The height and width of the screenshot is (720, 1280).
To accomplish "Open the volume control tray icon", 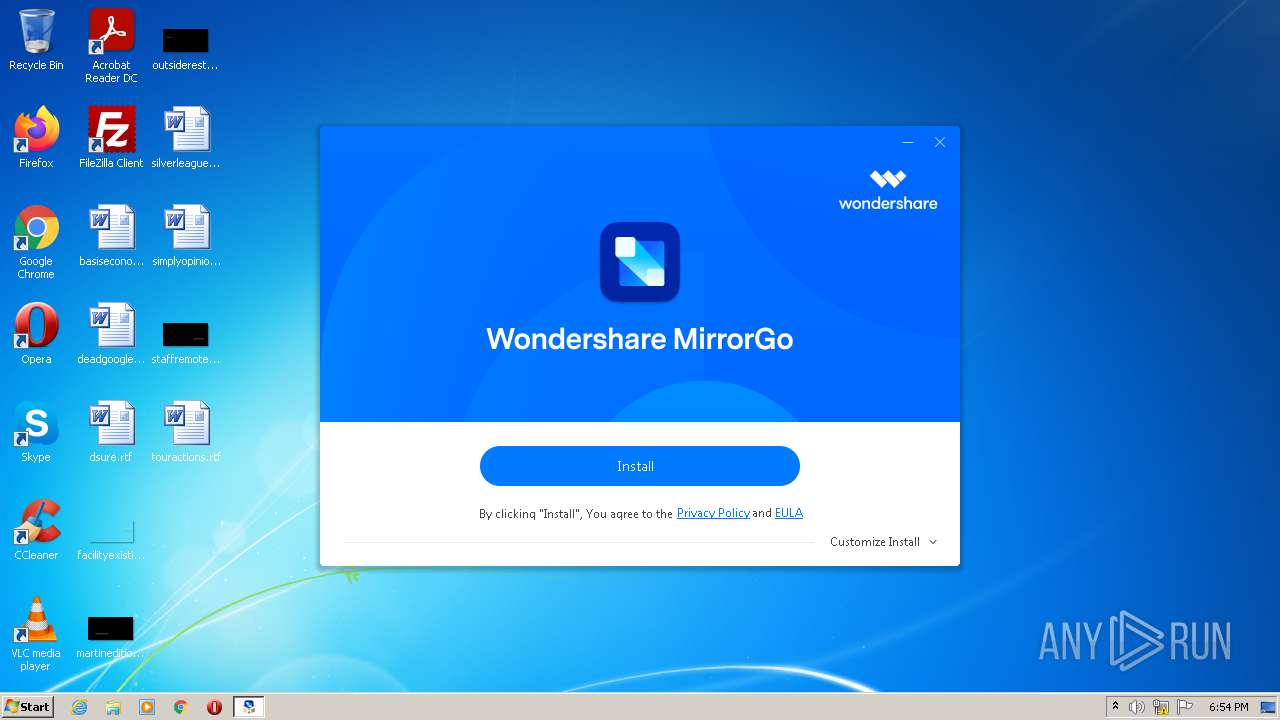I will click(1137, 707).
